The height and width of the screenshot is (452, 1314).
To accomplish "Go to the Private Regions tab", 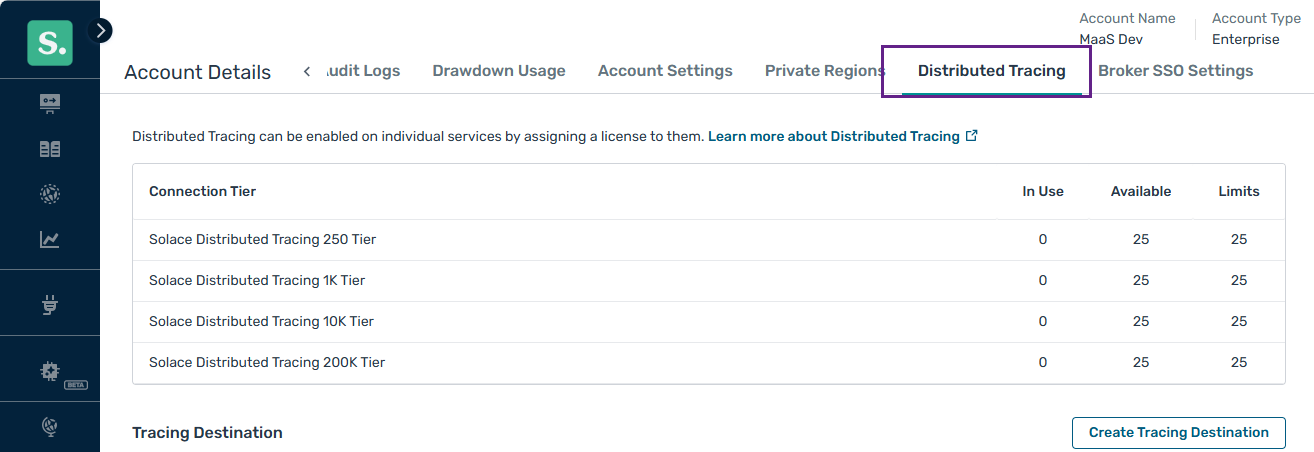I will tap(824, 71).
